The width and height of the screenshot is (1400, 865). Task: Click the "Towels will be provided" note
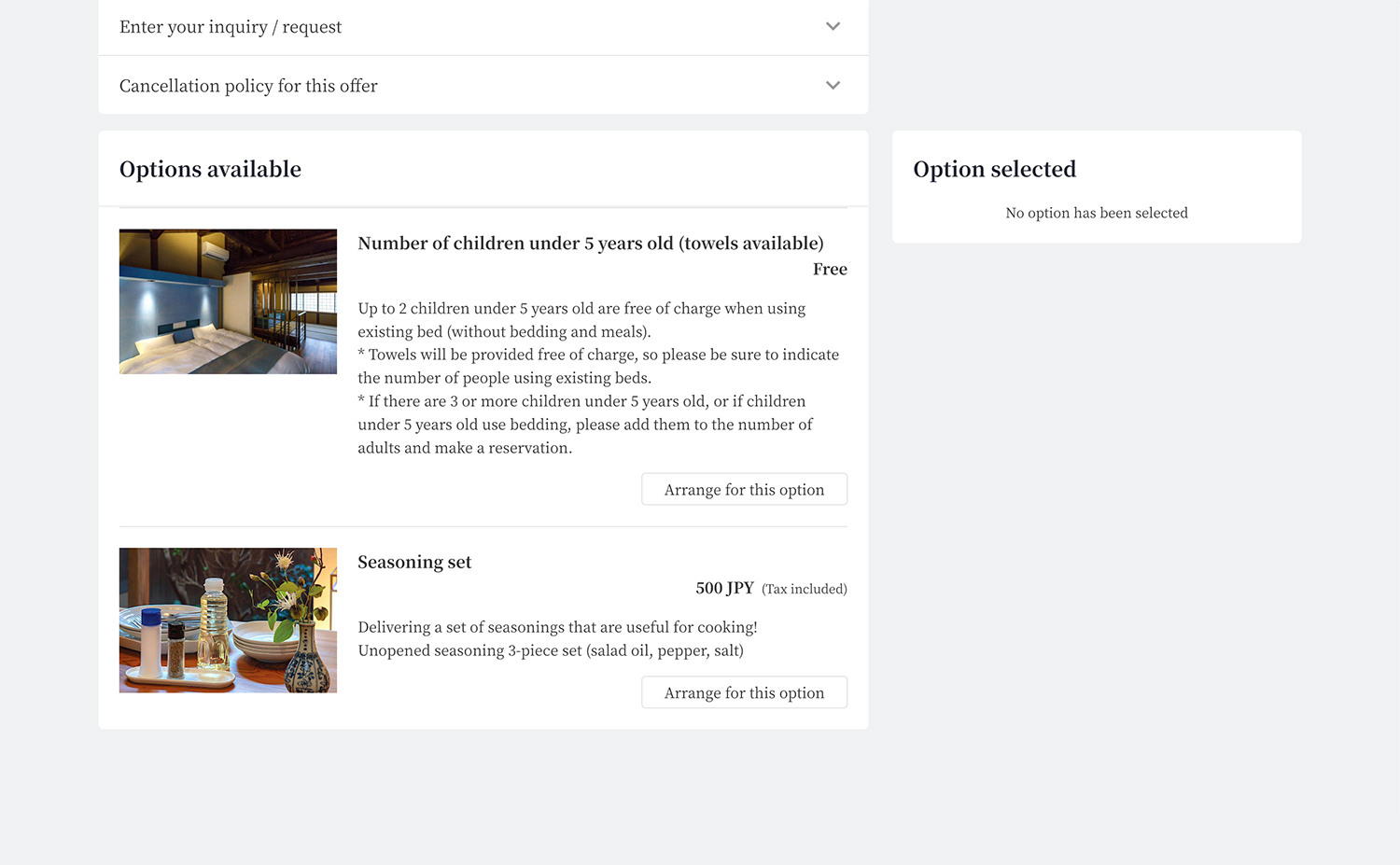(597, 356)
